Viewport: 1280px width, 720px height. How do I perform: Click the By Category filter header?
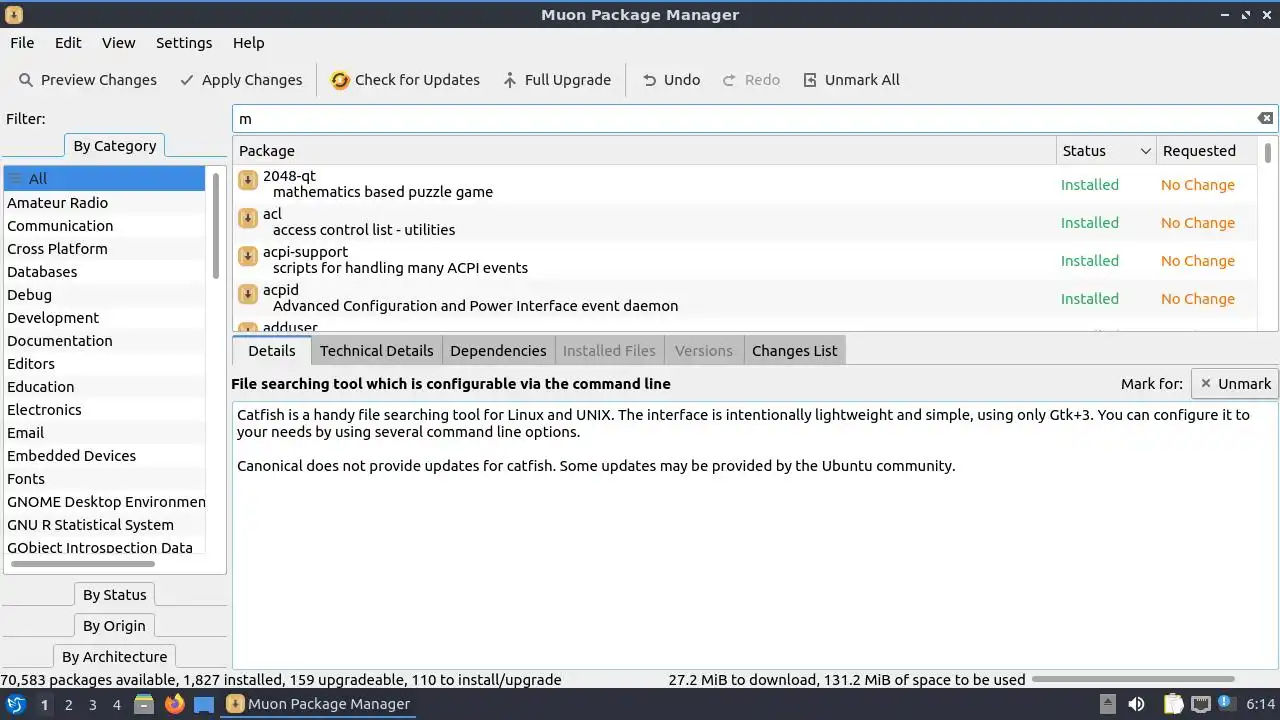(x=114, y=146)
